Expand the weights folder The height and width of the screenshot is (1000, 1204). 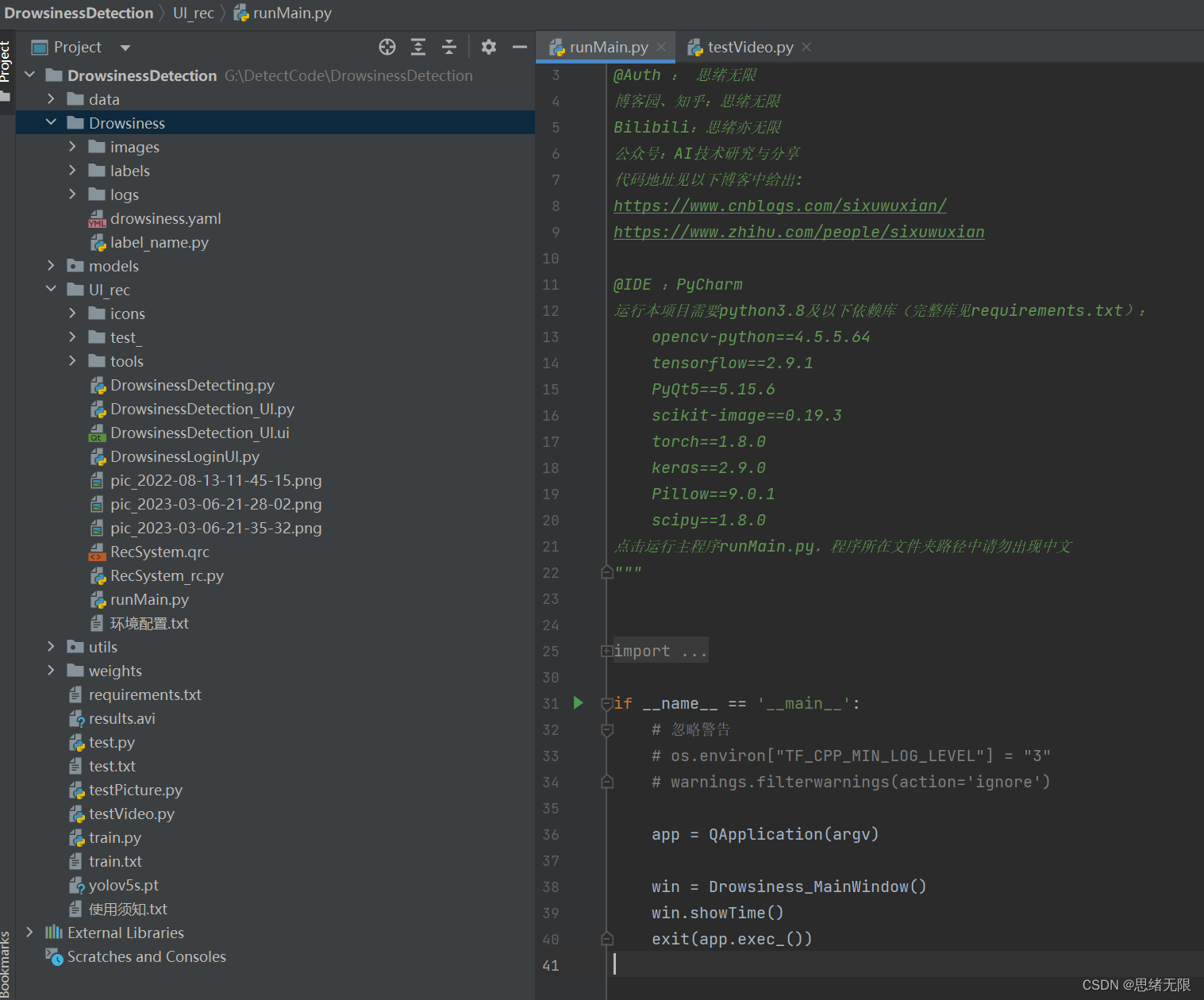click(x=51, y=670)
